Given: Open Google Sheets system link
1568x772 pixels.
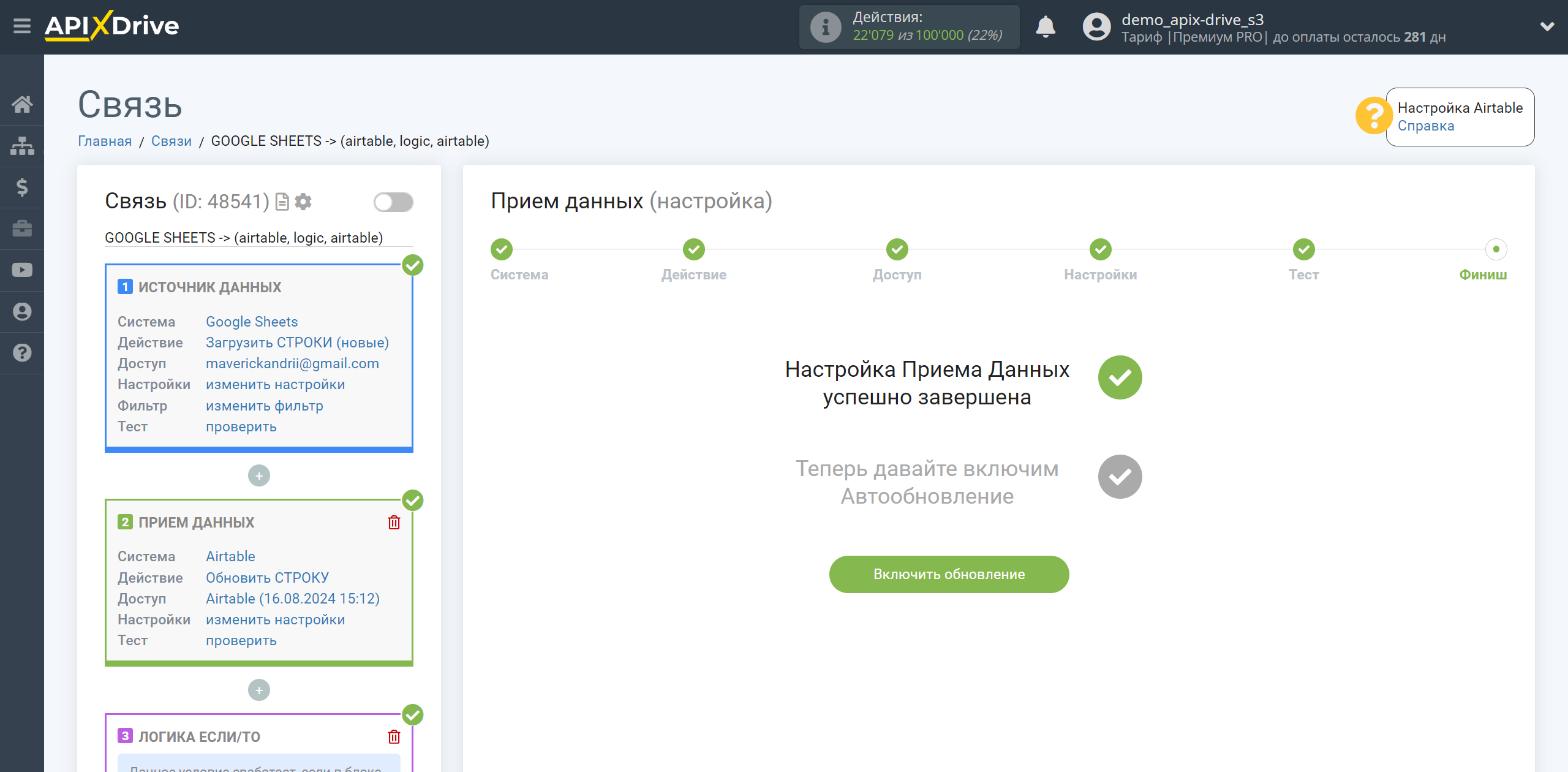Looking at the screenshot, I should pos(252,322).
